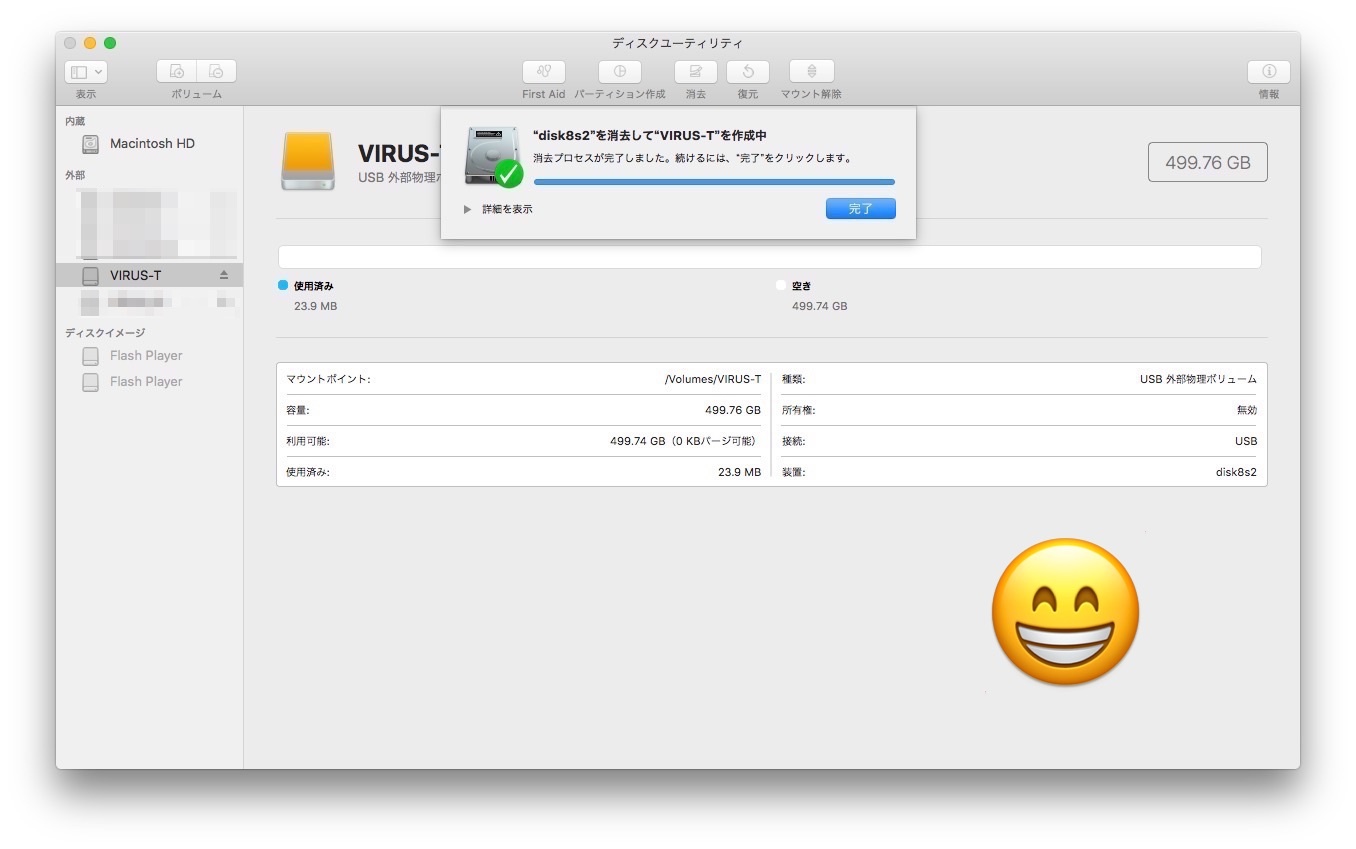Click the マウント解除 unmount toolbar icon
Image resolution: width=1356 pixels, height=849 pixels.
tap(811, 72)
